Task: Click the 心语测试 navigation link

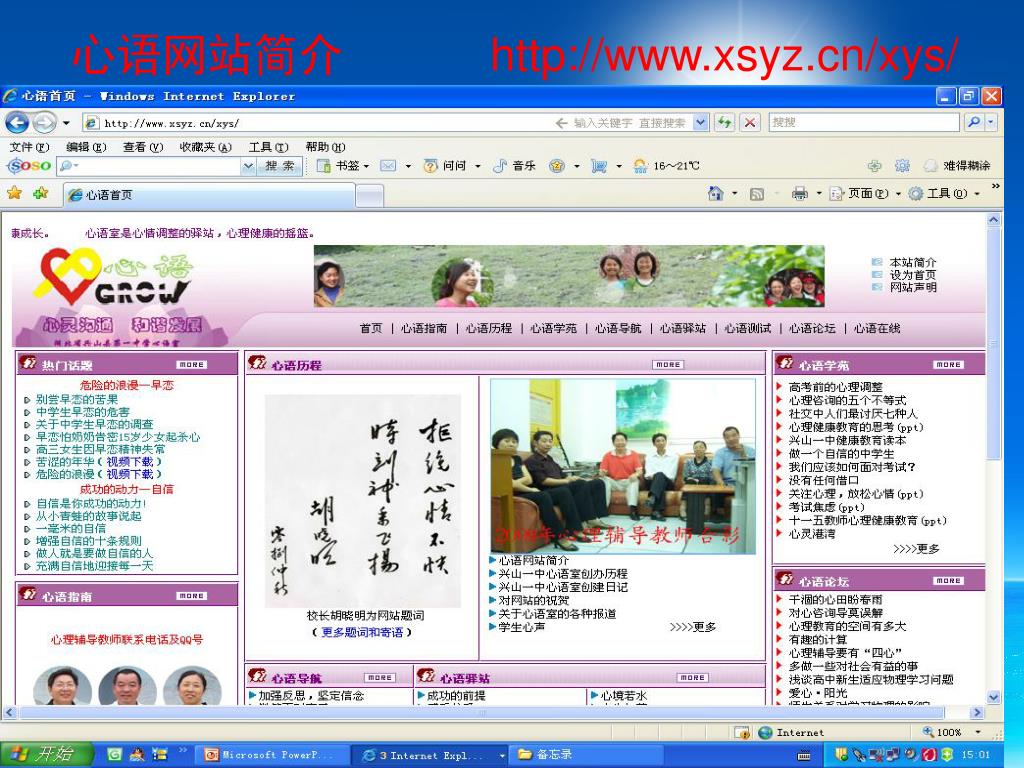Action: (x=747, y=328)
